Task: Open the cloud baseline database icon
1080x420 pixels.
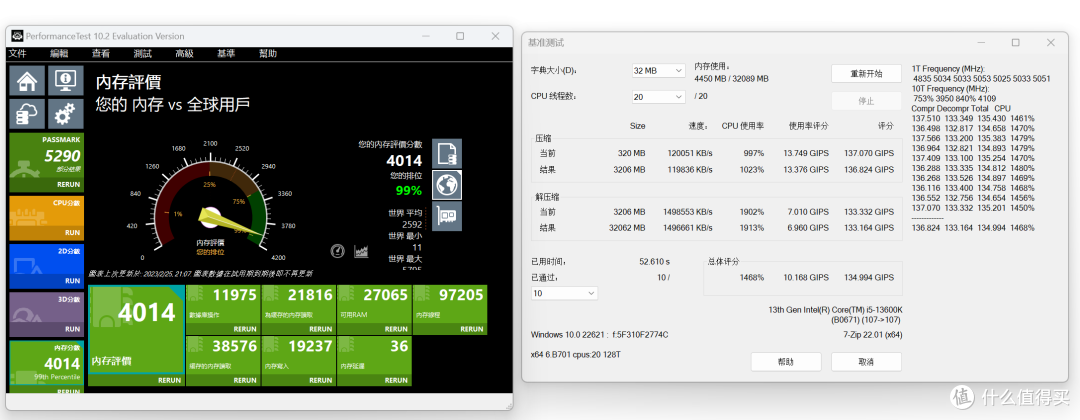Action: [x=28, y=113]
